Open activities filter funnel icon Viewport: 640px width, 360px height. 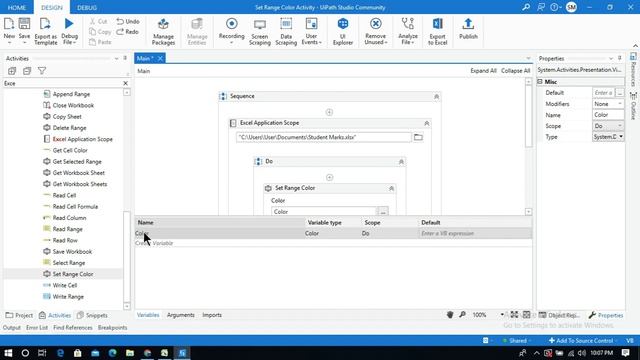[x=42, y=71]
